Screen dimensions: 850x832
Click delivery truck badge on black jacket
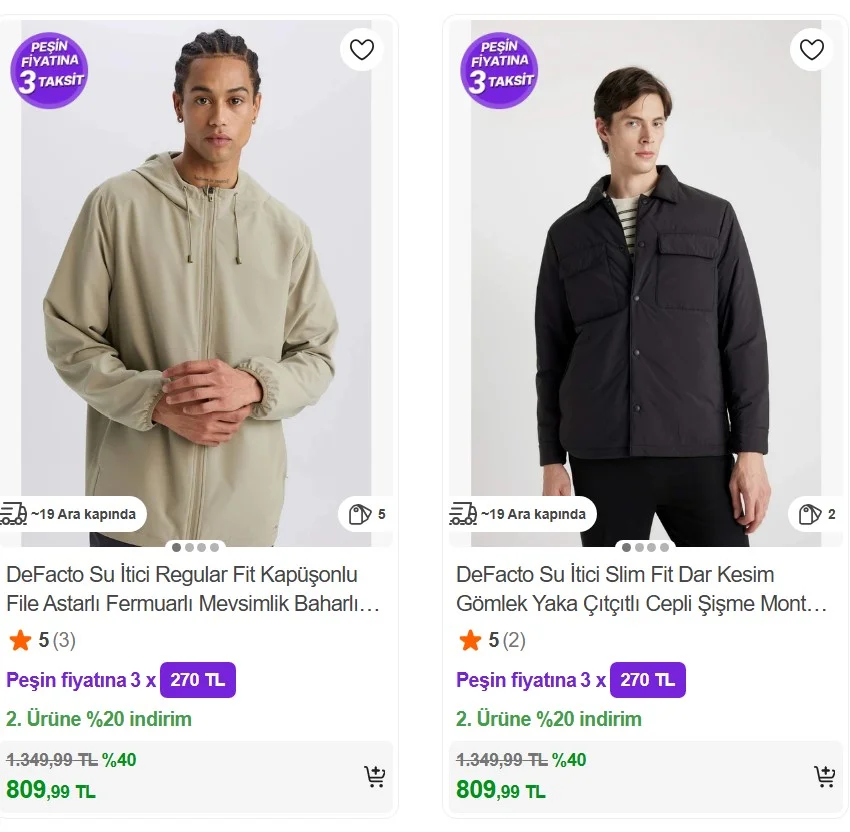(x=521, y=514)
